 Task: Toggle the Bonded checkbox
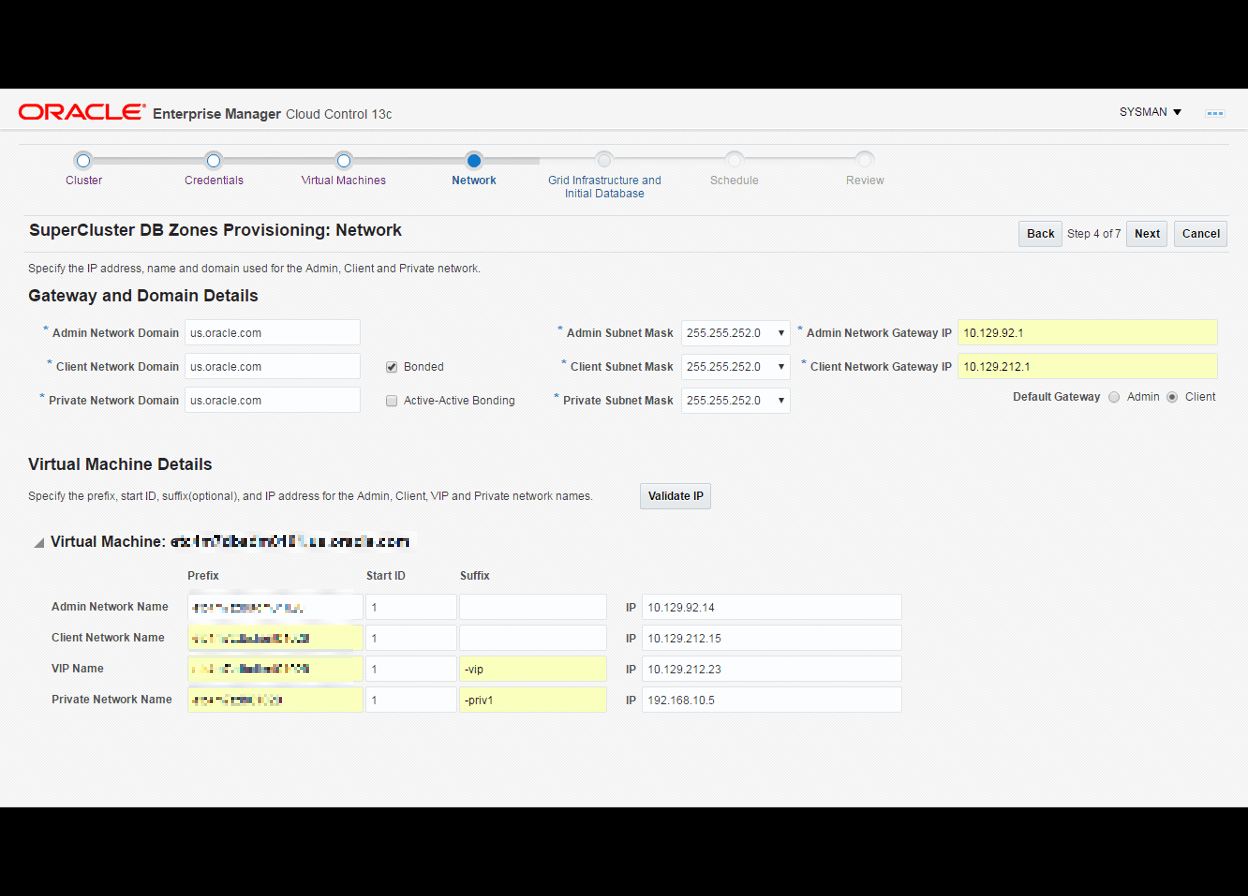click(x=392, y=367)
